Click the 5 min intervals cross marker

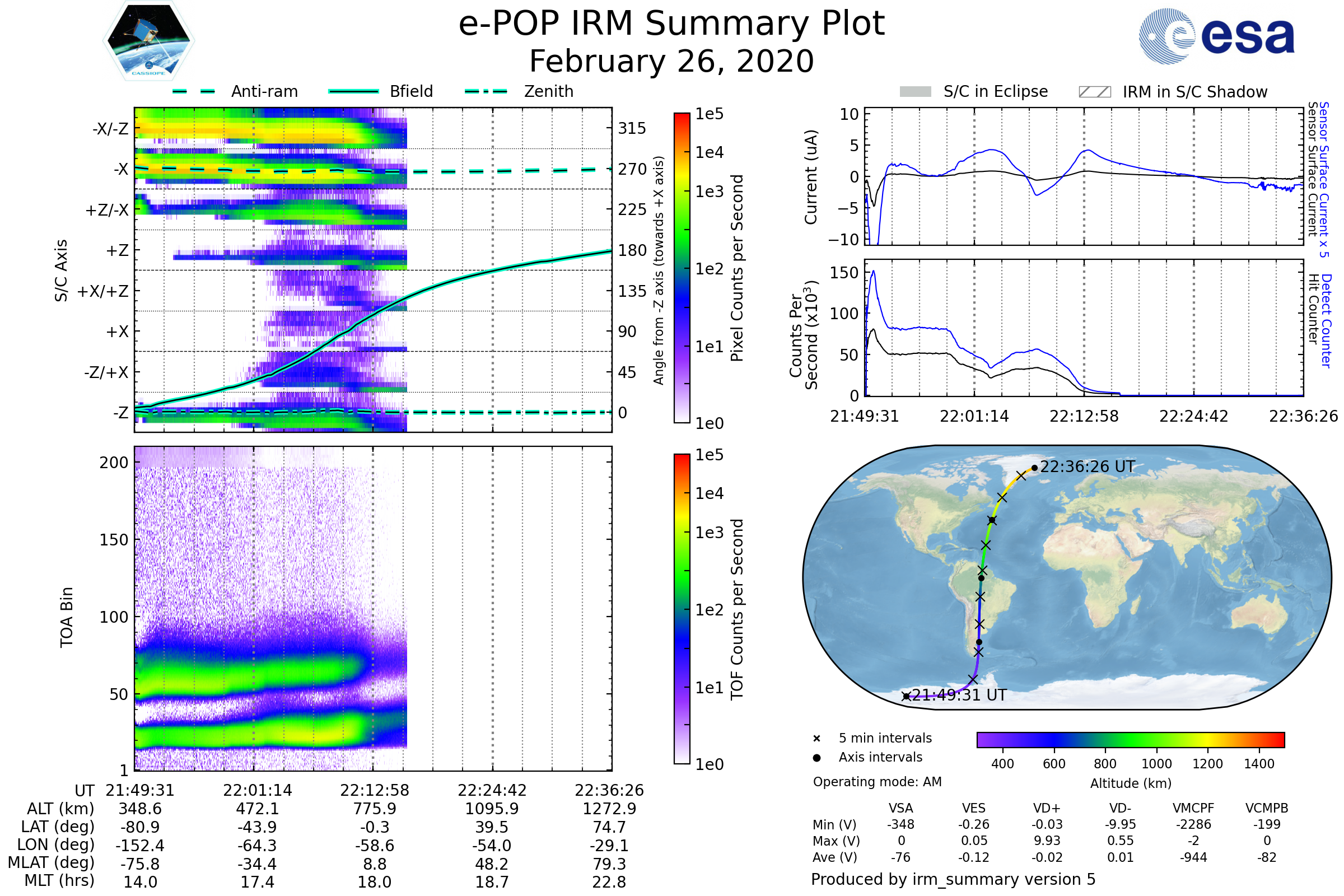pyautogui.click(x=816, y=739)
